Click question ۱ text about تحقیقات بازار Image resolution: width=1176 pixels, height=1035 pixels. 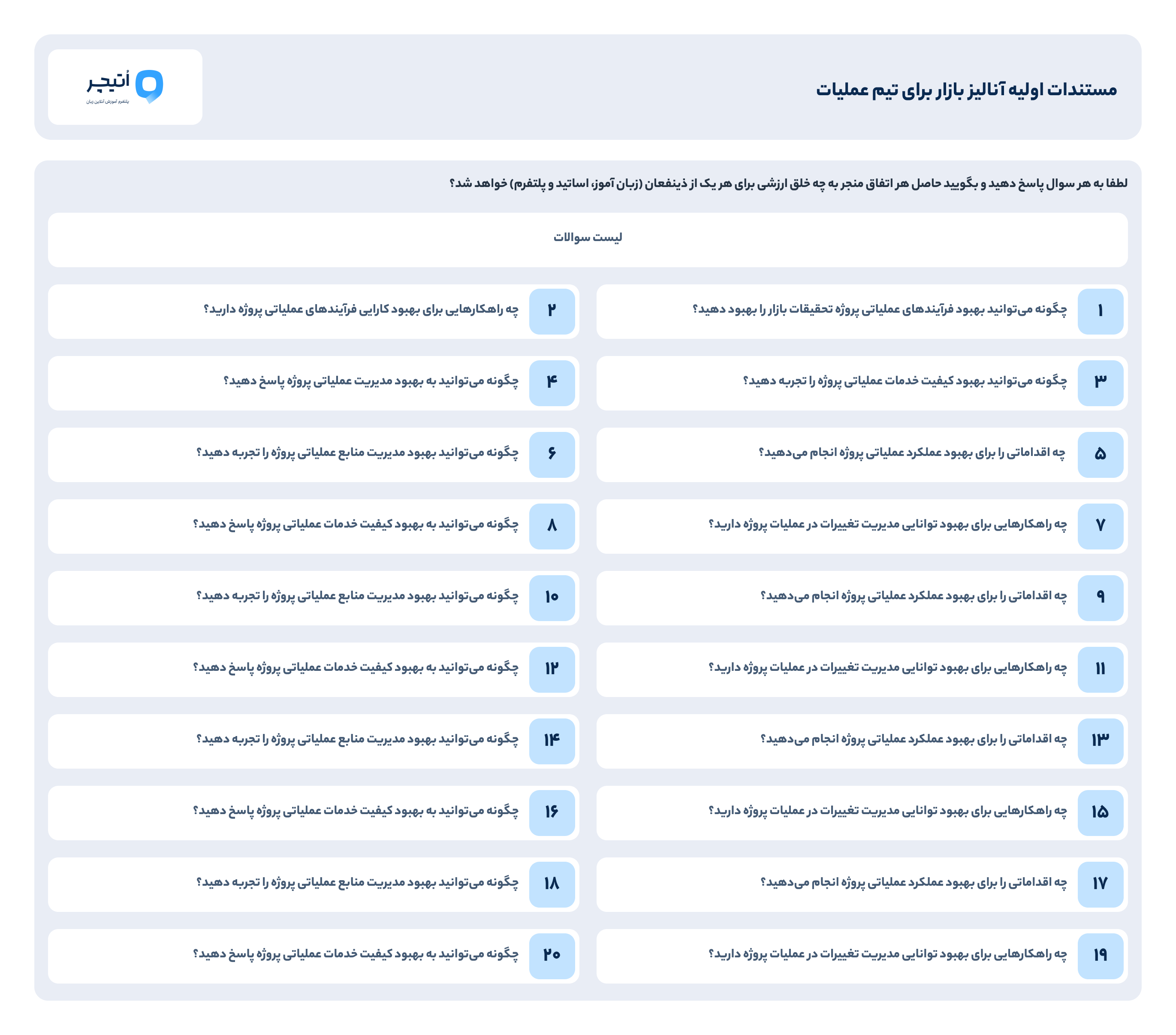tap(879, 310)
